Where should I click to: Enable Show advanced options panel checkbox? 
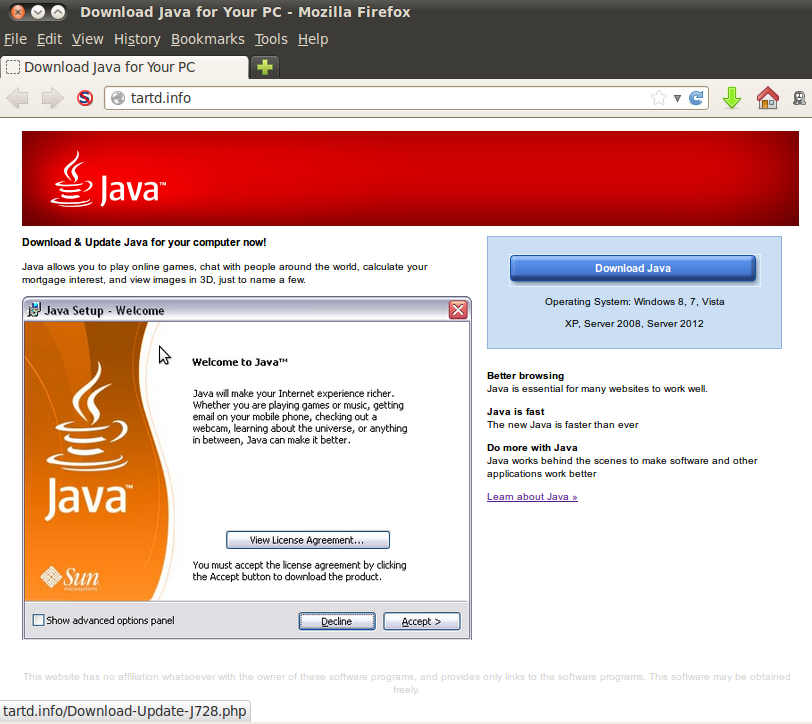[x=39, y=620]
